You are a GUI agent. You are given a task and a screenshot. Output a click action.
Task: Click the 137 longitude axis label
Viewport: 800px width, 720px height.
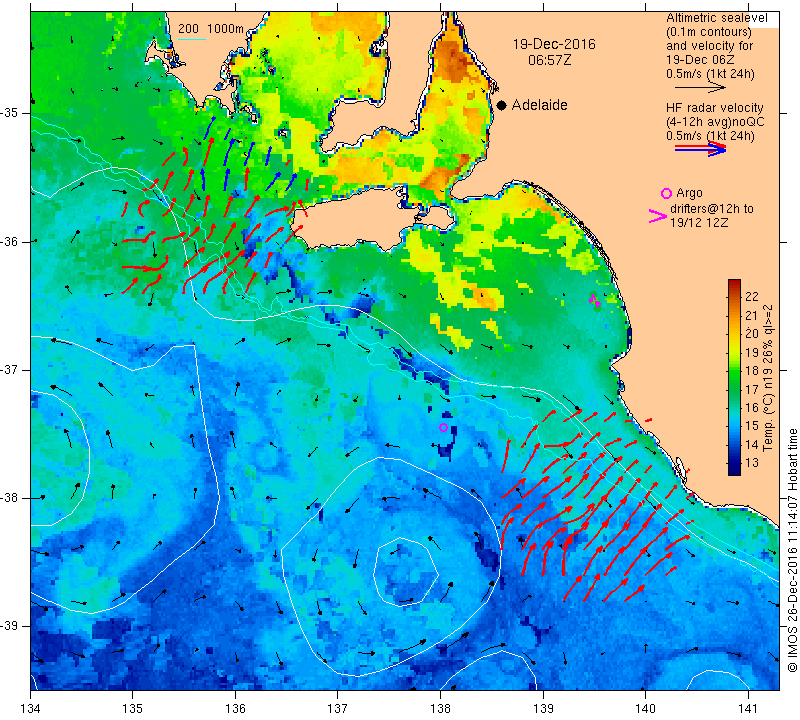pos(338,709)
